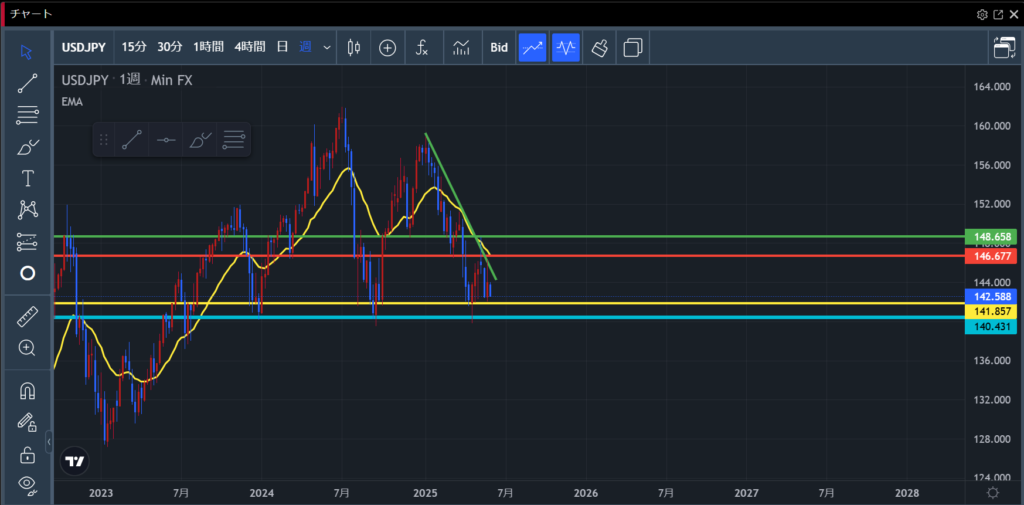Screen dimensions: 1024x505
Task: Activate the zoom in tool
Action: 27,348
